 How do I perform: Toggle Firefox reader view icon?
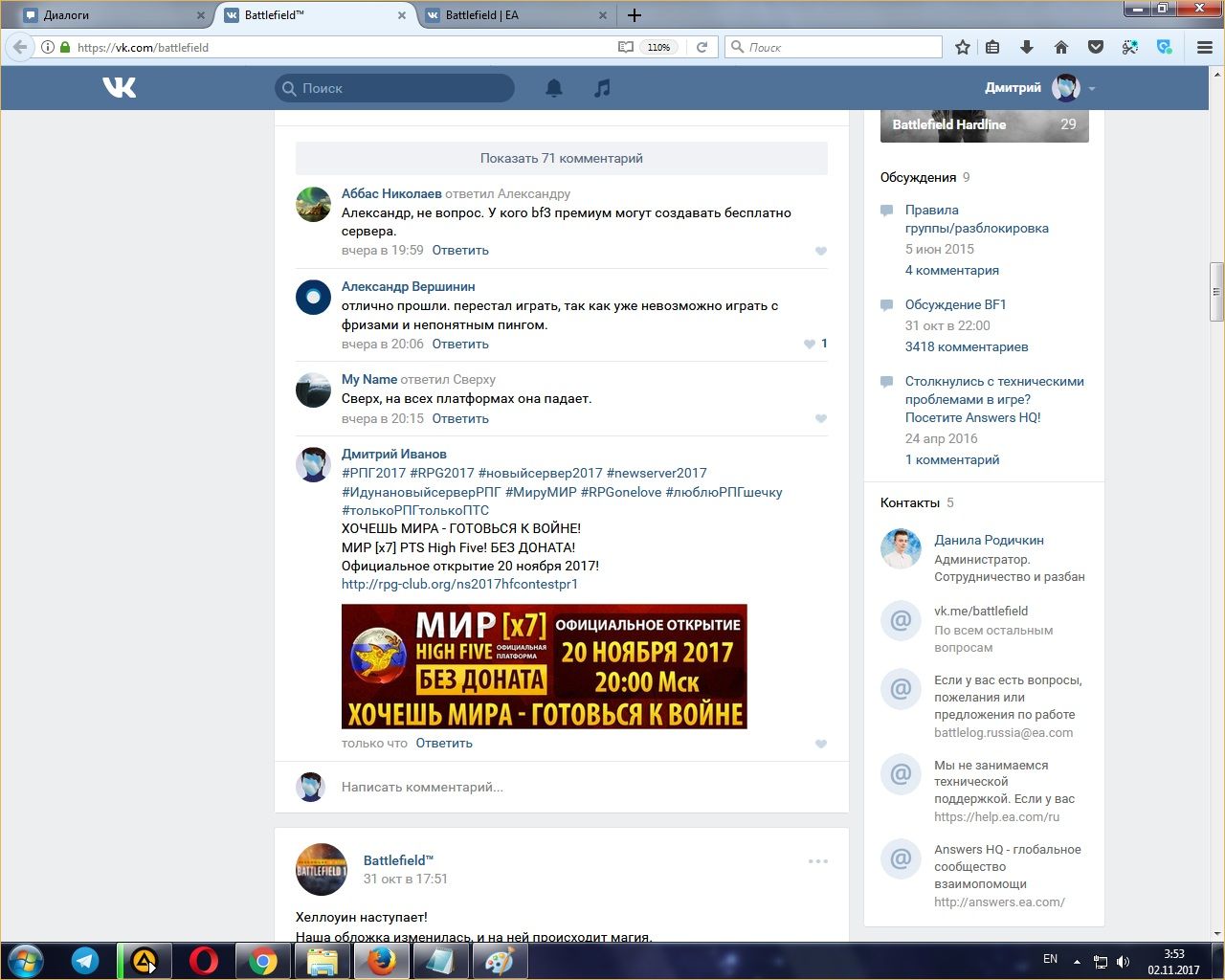pyautogui.click(x=625, y=47)
